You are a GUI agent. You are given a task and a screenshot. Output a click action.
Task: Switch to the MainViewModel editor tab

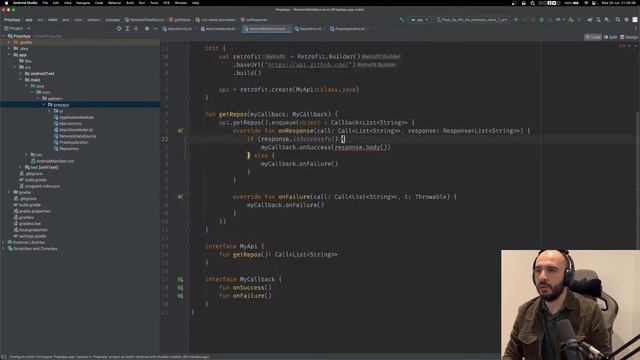point(218,29)
